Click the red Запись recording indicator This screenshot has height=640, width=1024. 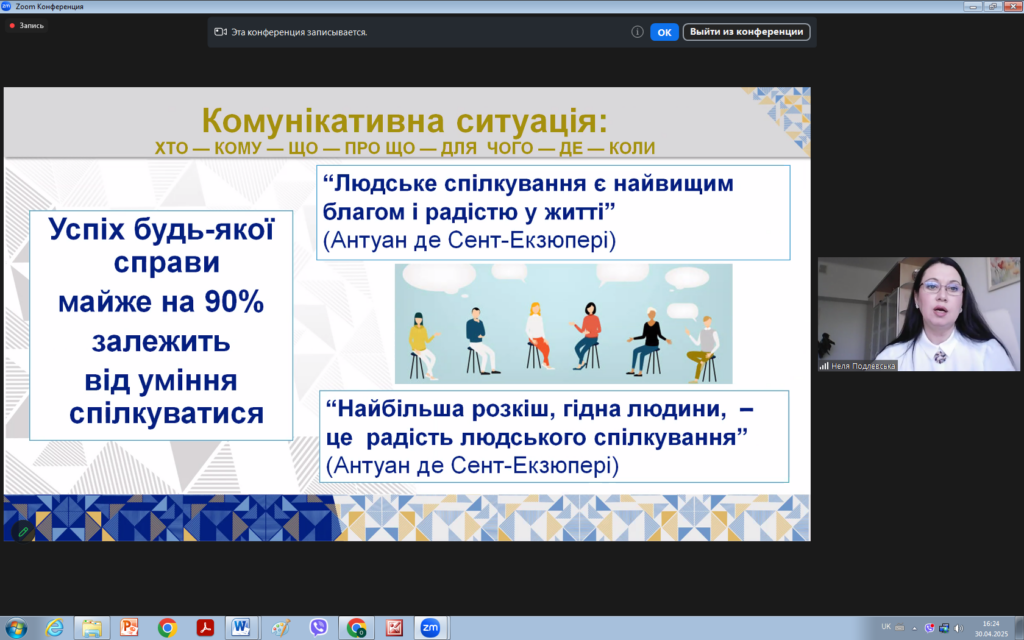click(x=27, y=25)
